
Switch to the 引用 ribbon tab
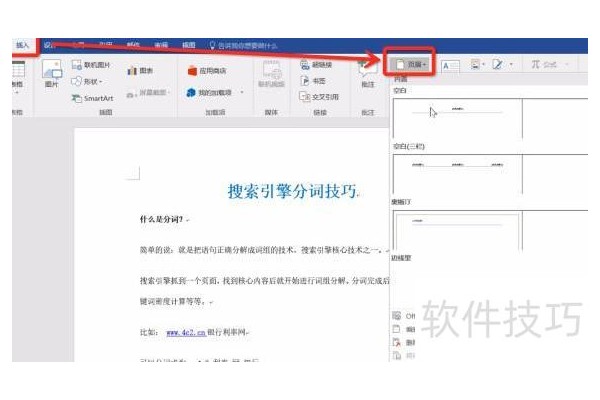[x=106, y=45]
